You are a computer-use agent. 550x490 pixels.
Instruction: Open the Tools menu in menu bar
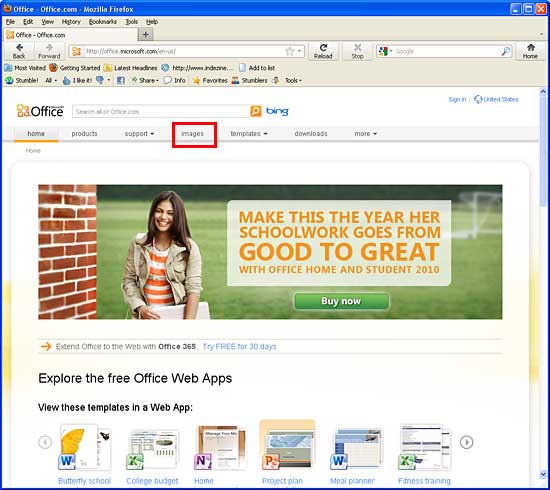(x=132, y=22)
